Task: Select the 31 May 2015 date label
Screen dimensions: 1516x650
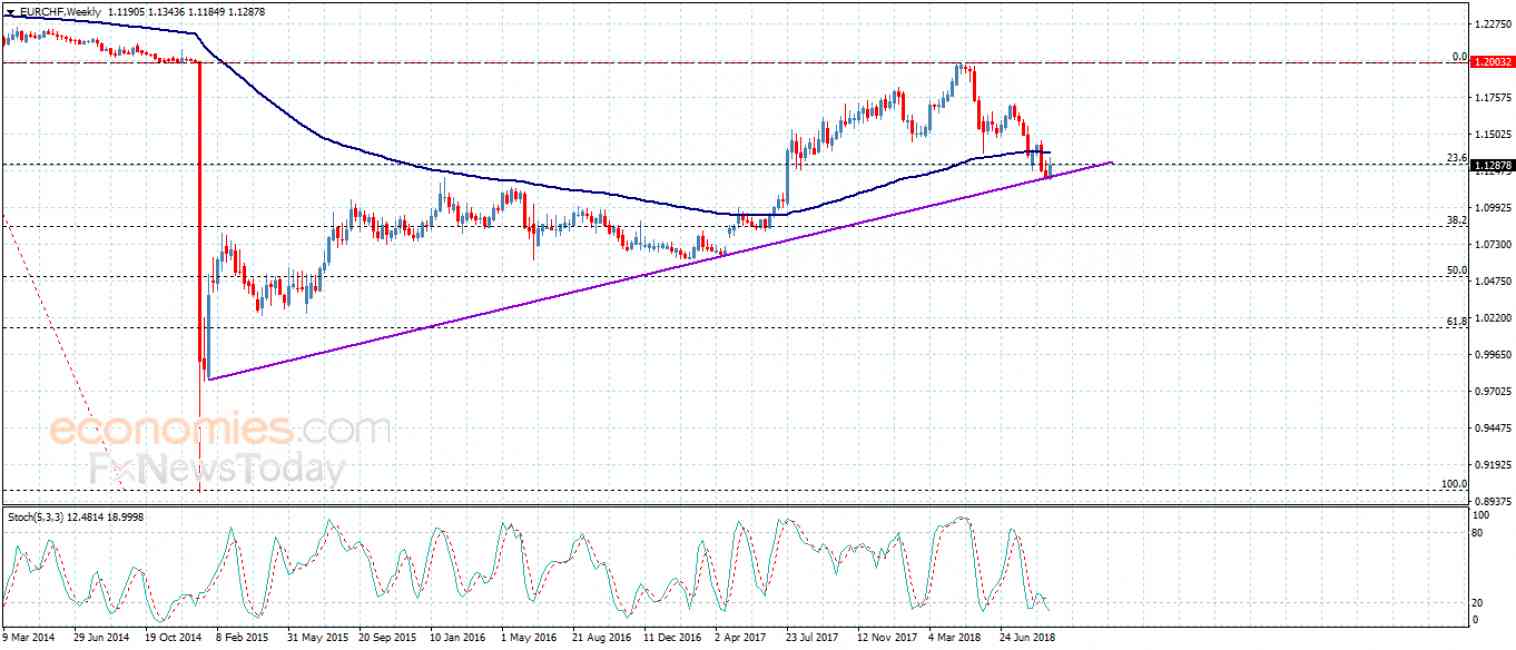Action: [317, 636]
